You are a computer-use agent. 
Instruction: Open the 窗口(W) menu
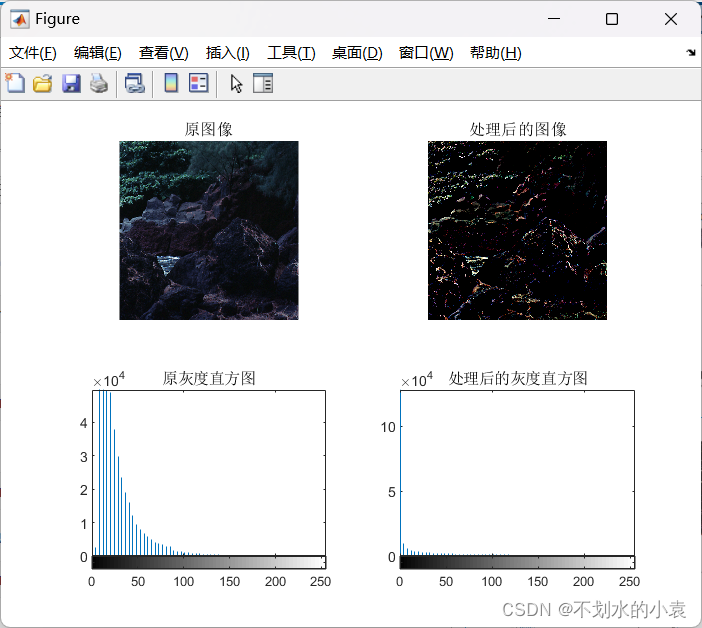[426, 53]
